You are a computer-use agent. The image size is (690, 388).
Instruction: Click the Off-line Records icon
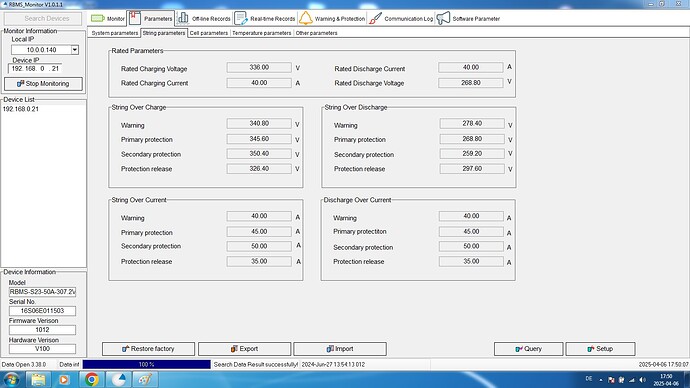pos(183,18)
